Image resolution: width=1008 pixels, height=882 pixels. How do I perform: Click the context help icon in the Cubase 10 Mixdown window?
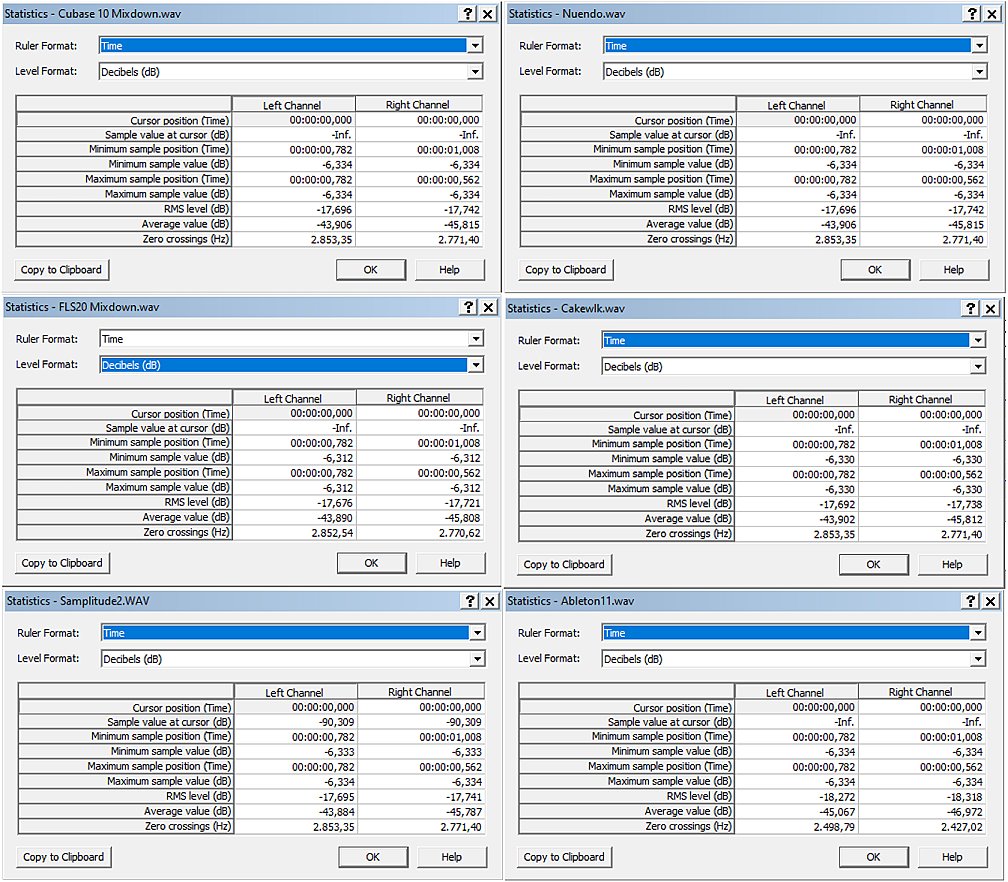point(468,14)
